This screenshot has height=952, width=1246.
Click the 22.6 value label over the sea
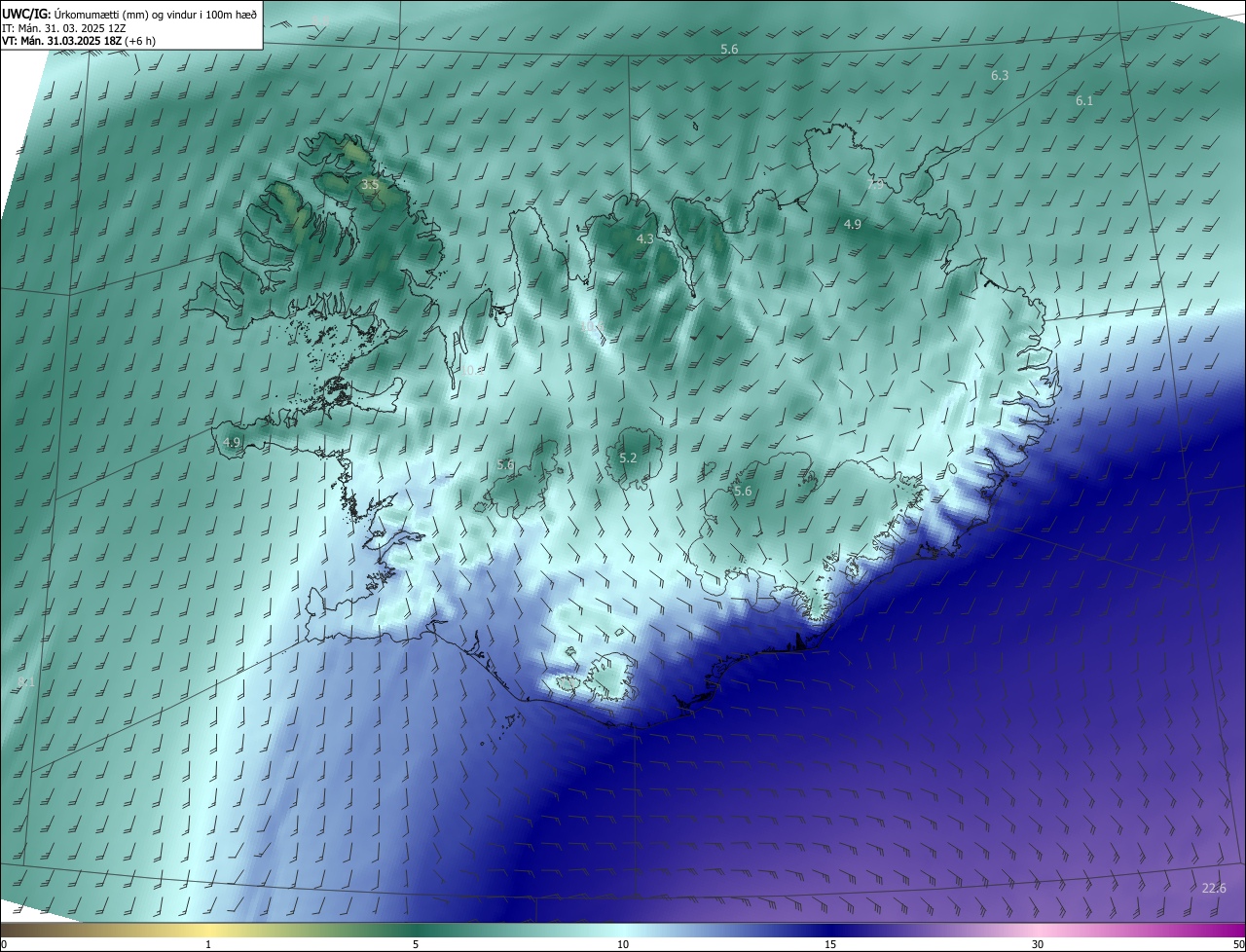(x=1214, y=888)
